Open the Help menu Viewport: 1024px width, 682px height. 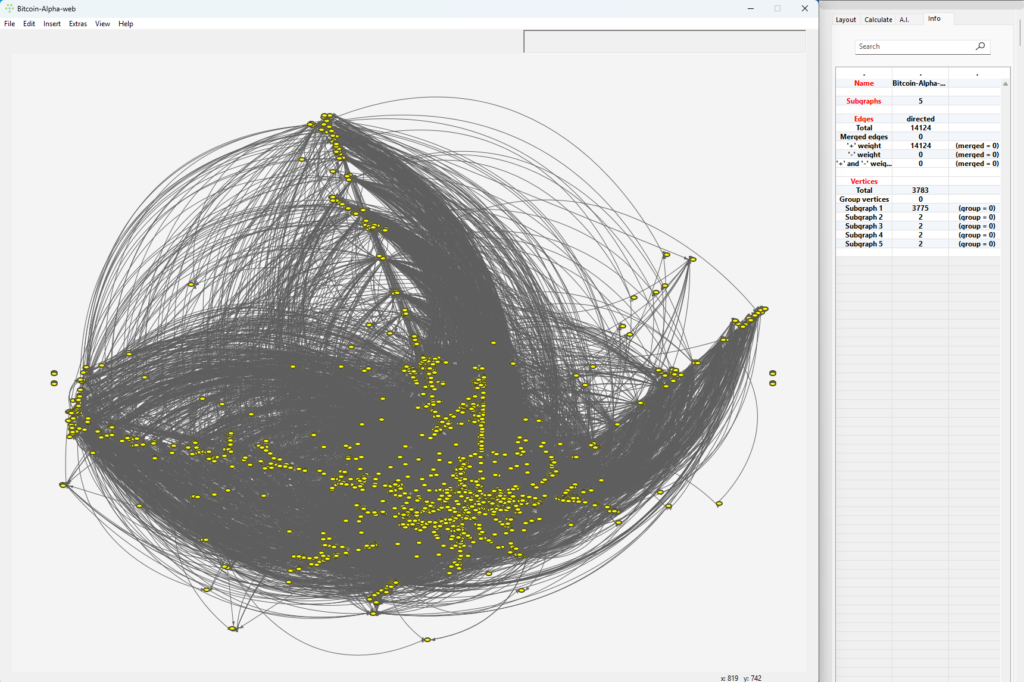[x=125, y=24]
